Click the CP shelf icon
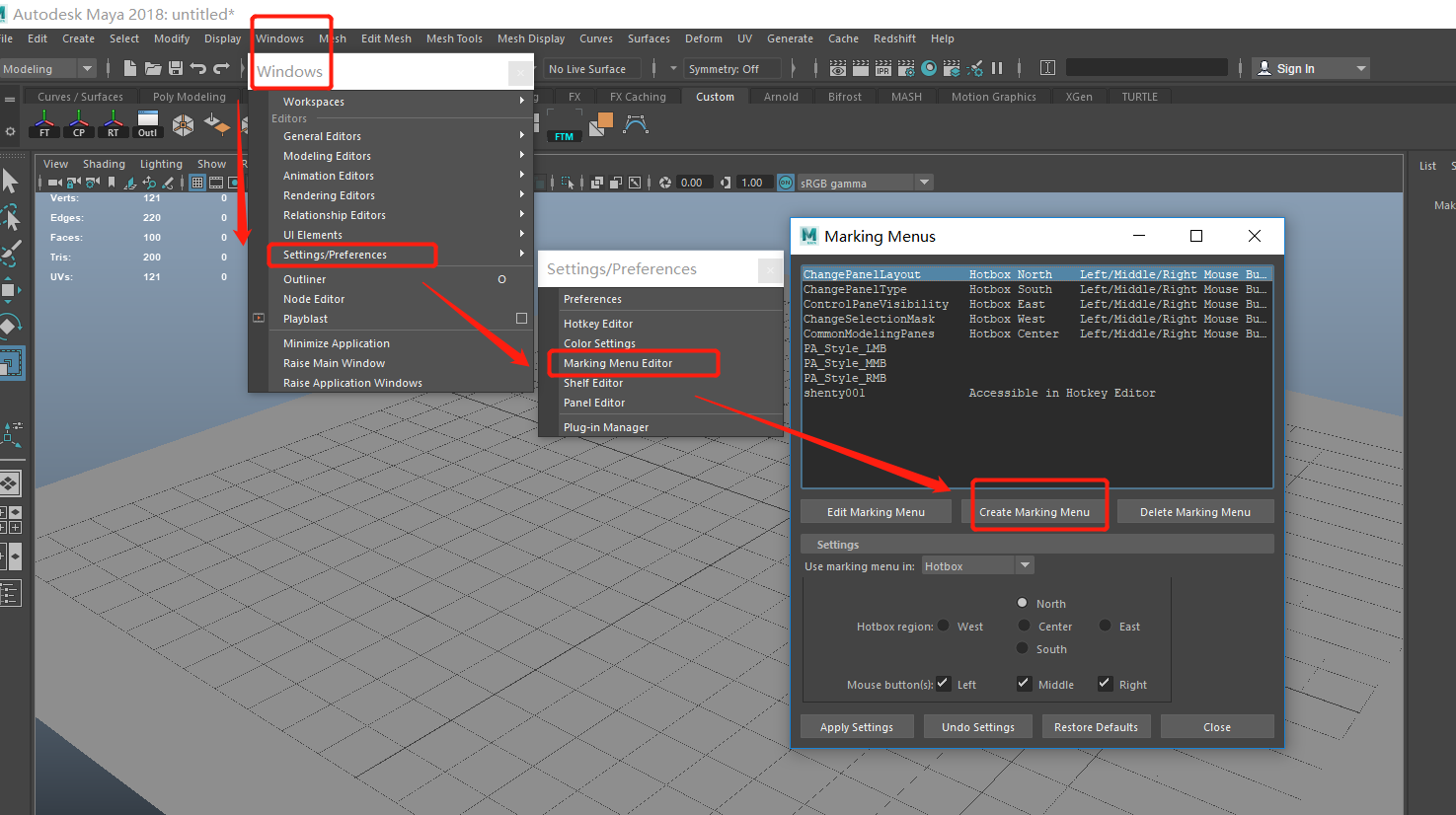Image resolution: width=1456 pixels, height=815 pixels. click(x=79, y=124)
